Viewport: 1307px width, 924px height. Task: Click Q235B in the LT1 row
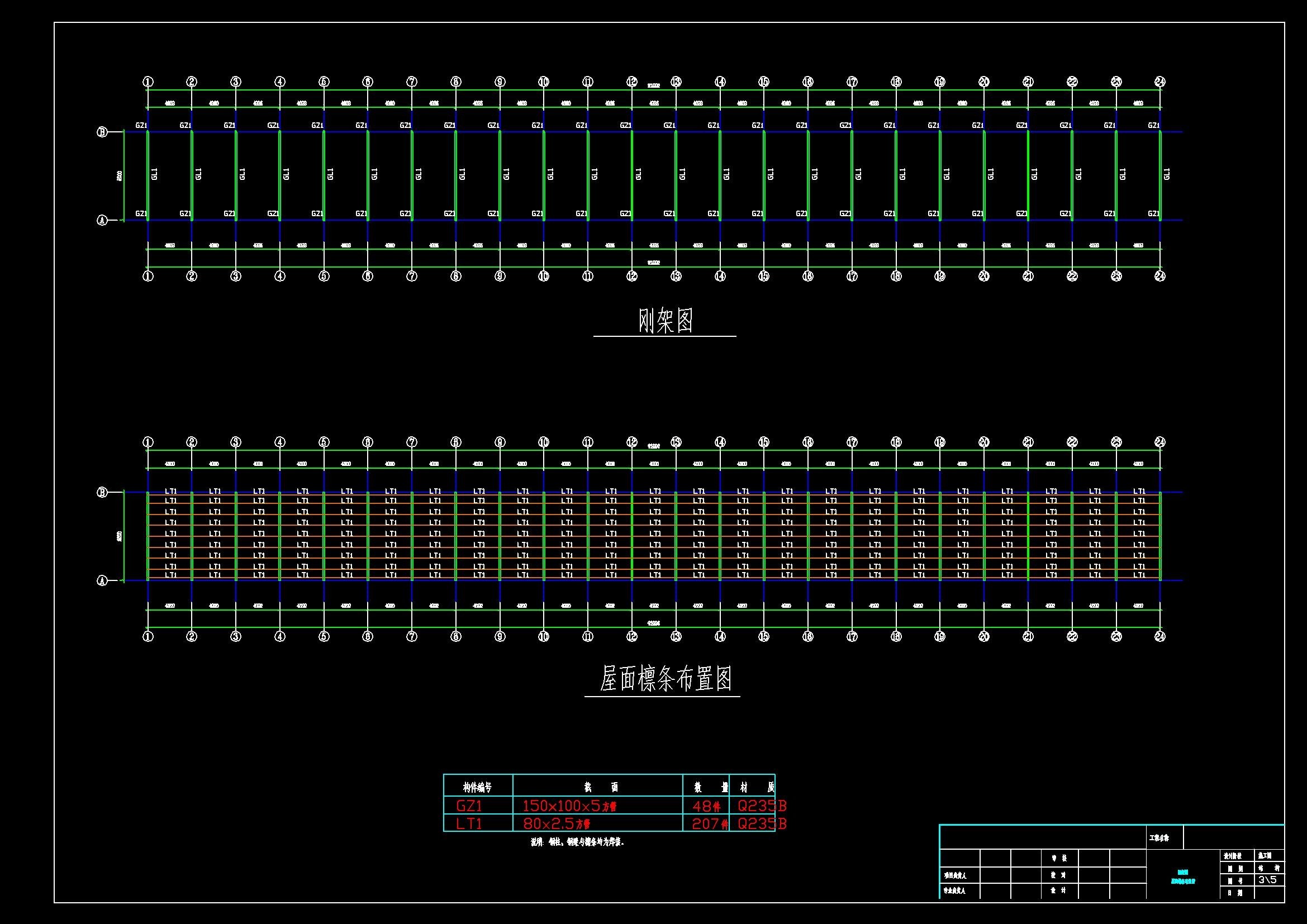point(762,823)
